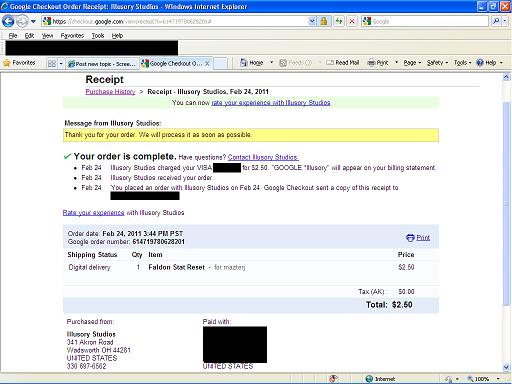Open the Page dropdown menu

pos(412,63)
